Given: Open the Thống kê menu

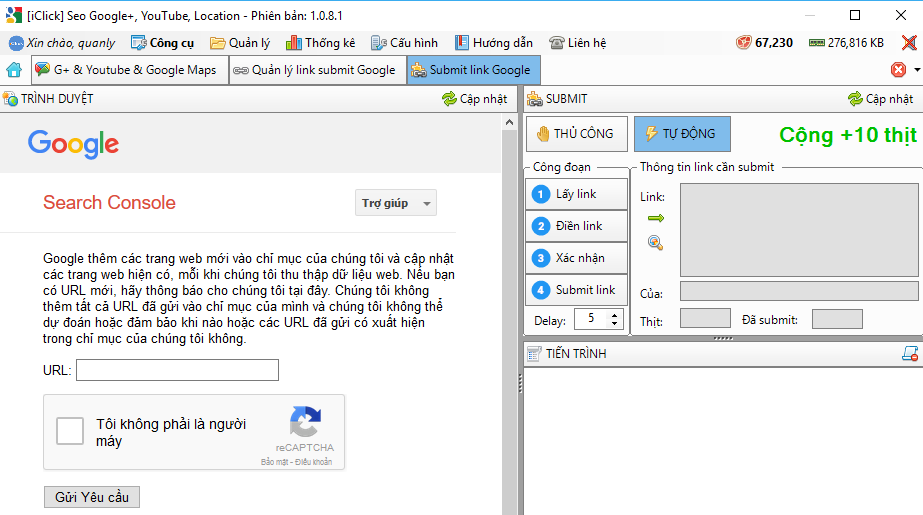Looking at the screenshot, I should [320, 43].
